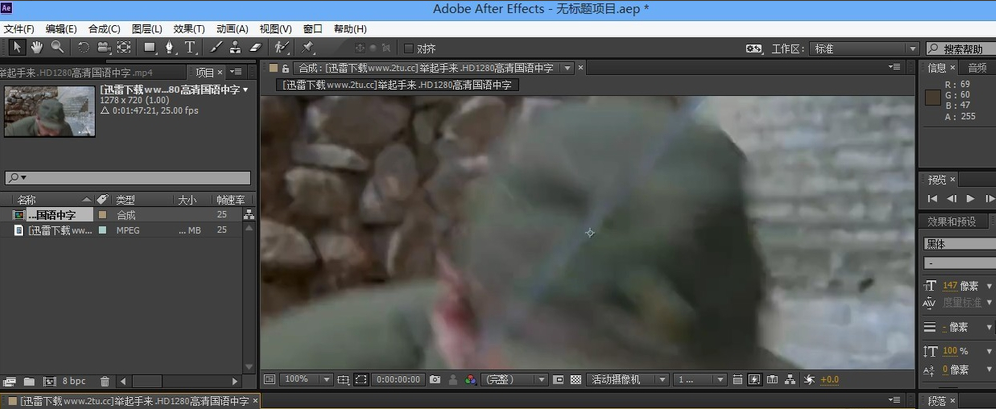Select the Horizontal Type tool
Image resolution: width=996 pixels, height=409 pixels.
pos(190,47)
